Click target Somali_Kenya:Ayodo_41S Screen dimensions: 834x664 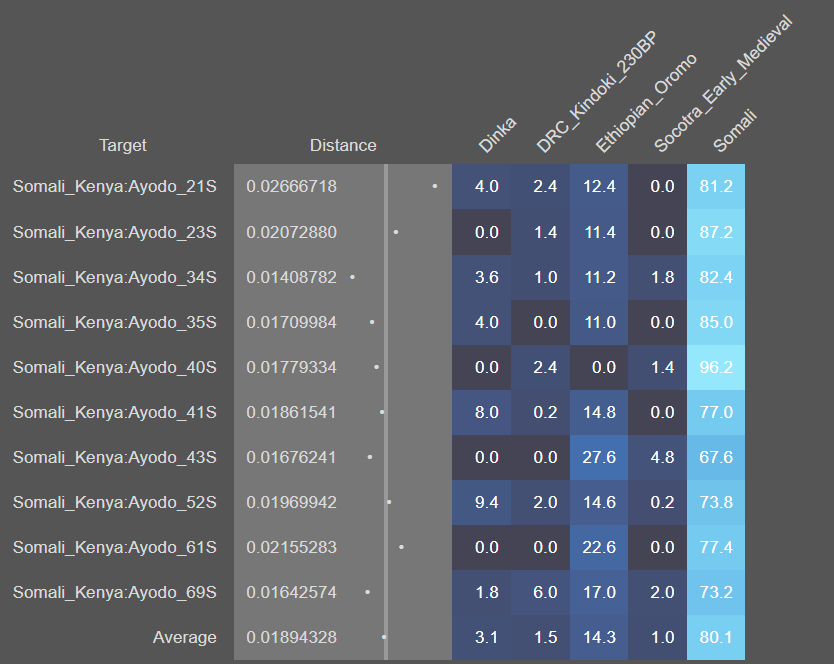[x=114, y=412]
